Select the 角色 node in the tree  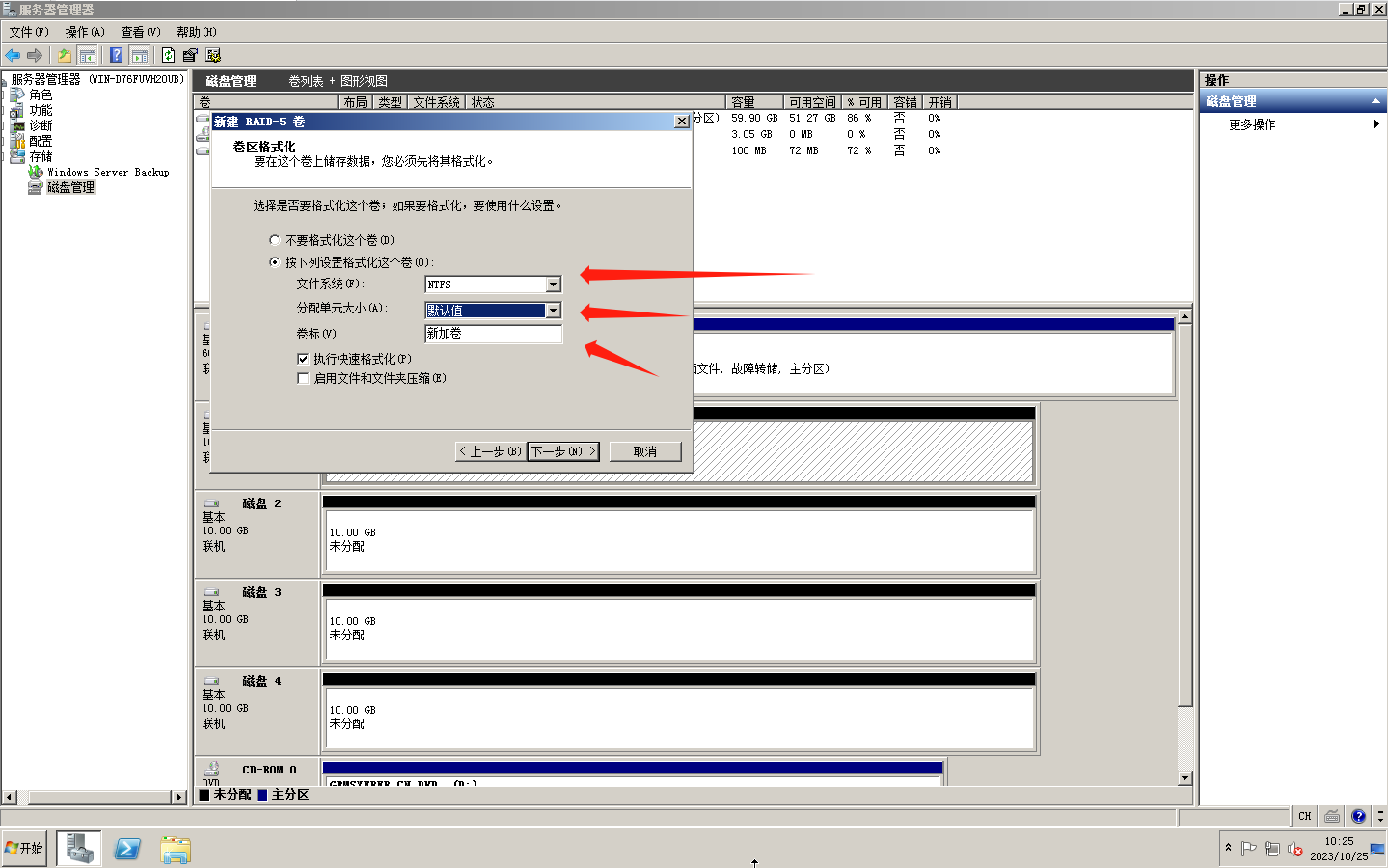[x=41, y=95]
